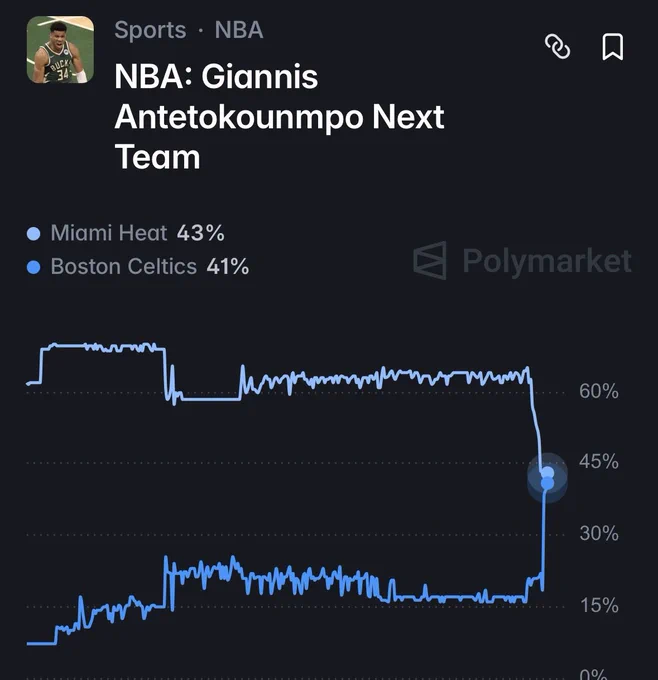Click the Celtics line's sharp vertical spike

[x=544, y=536]
